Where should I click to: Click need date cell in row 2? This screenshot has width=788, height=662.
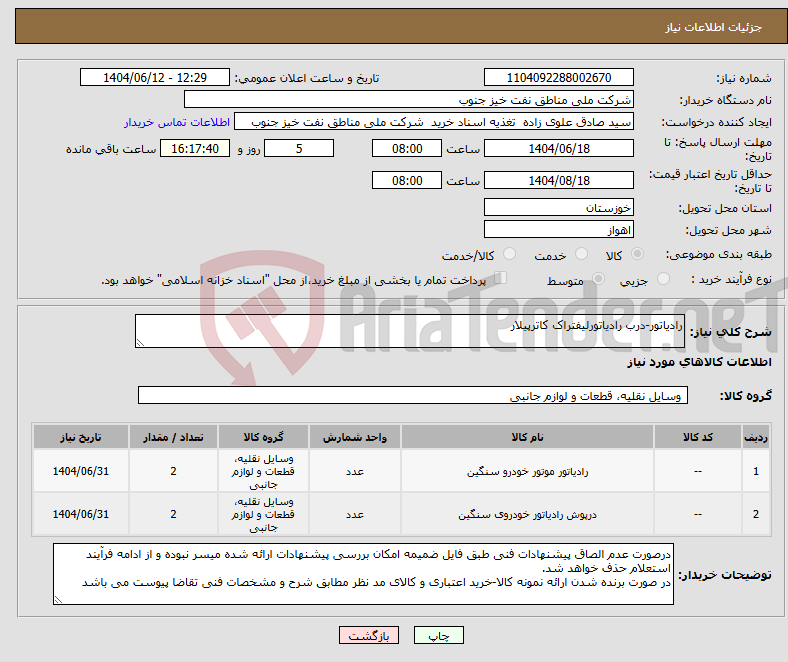[x=81, y=514]
